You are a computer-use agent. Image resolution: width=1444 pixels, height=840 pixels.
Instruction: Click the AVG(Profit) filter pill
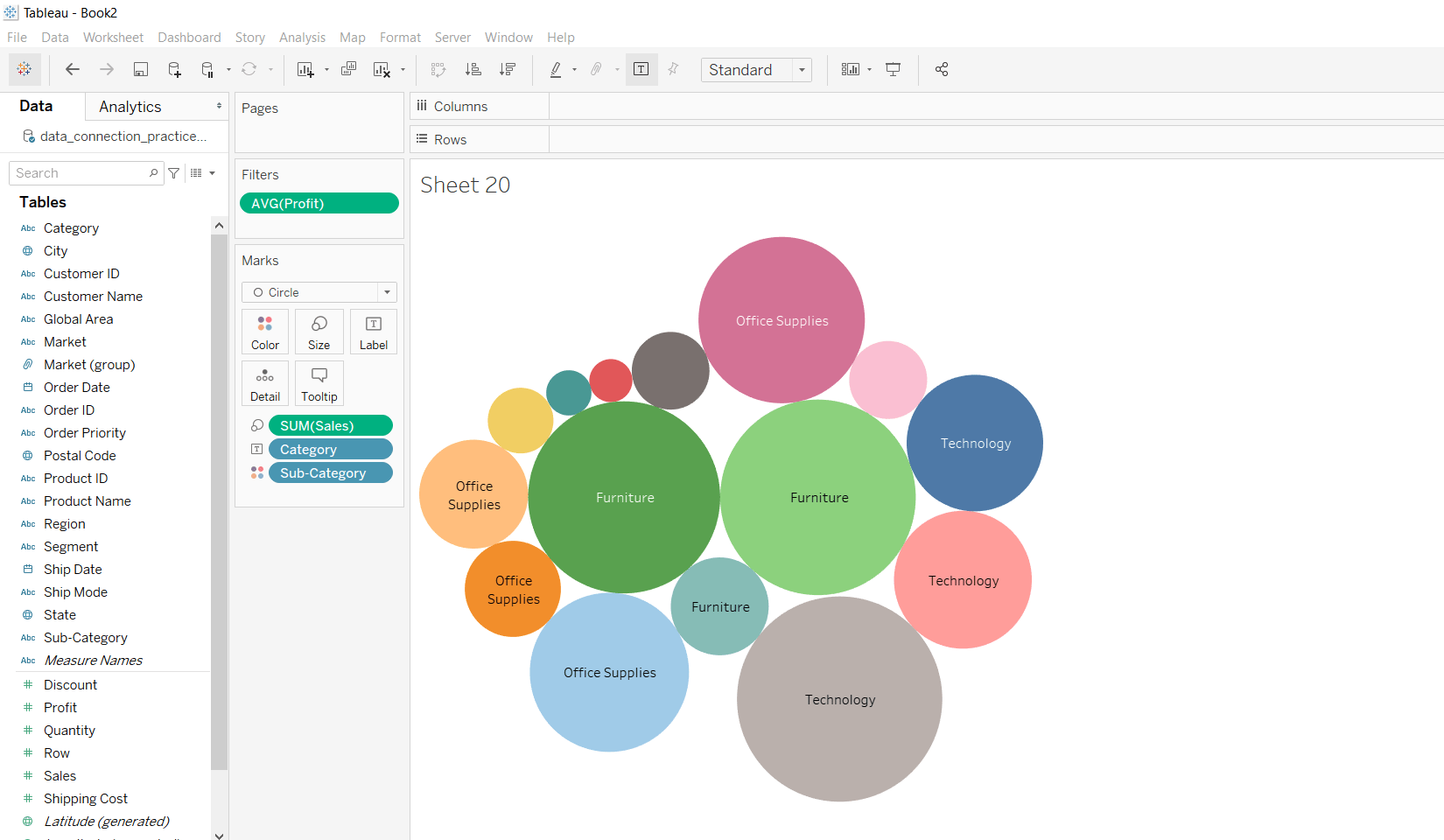319,203
